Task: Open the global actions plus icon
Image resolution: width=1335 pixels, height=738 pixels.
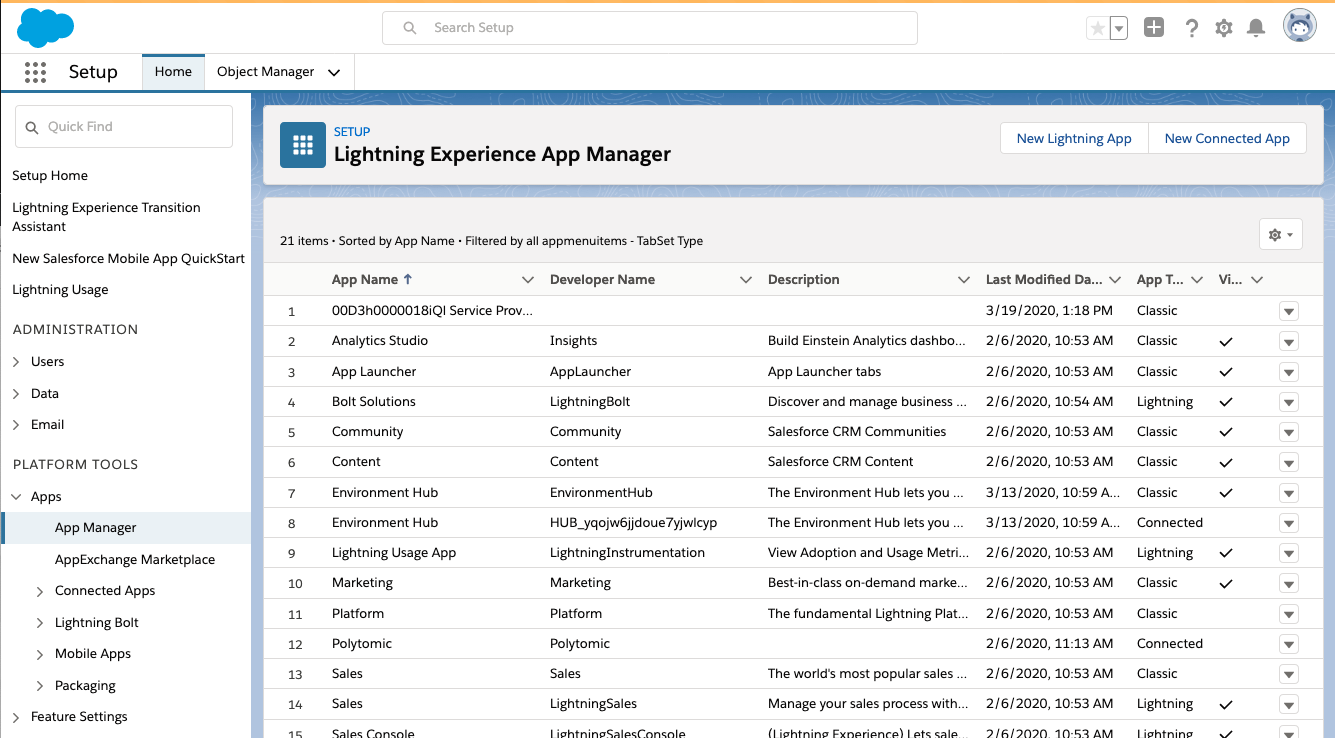Action: tap(1154, 28)
